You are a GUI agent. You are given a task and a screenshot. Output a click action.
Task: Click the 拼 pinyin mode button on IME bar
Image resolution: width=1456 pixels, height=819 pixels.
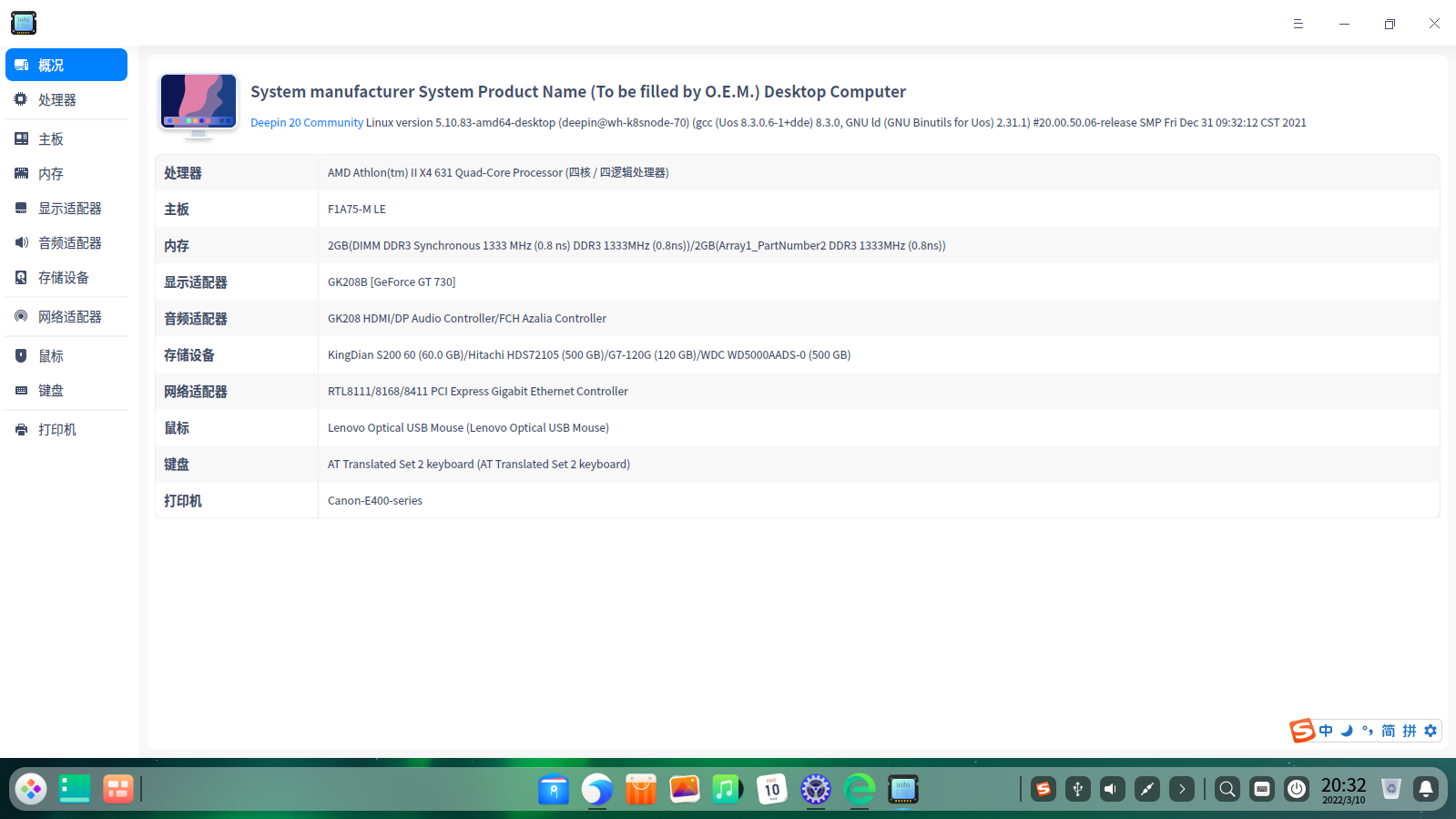(1410, 731)
